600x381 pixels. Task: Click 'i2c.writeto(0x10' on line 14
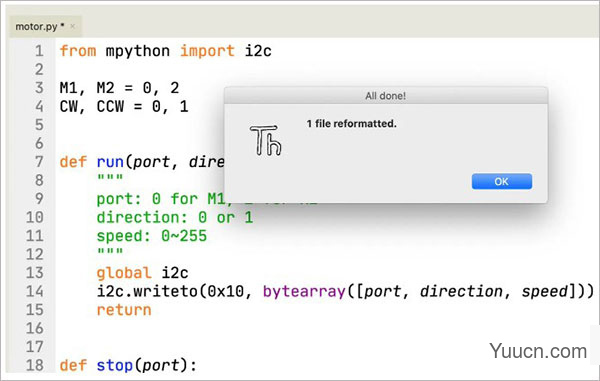[170, 291]
